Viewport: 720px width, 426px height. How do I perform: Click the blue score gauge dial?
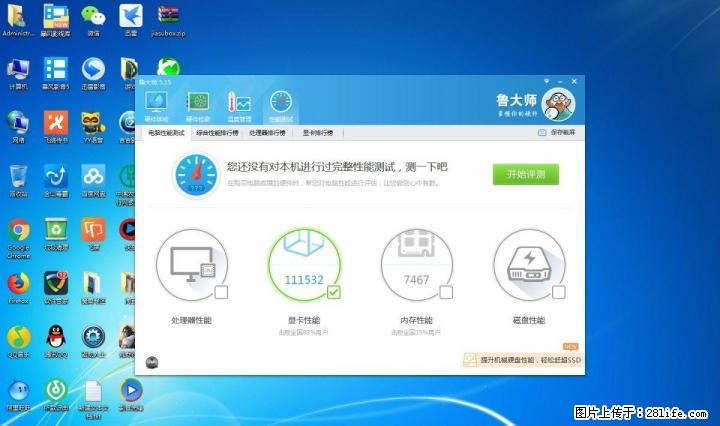point(196,175)
